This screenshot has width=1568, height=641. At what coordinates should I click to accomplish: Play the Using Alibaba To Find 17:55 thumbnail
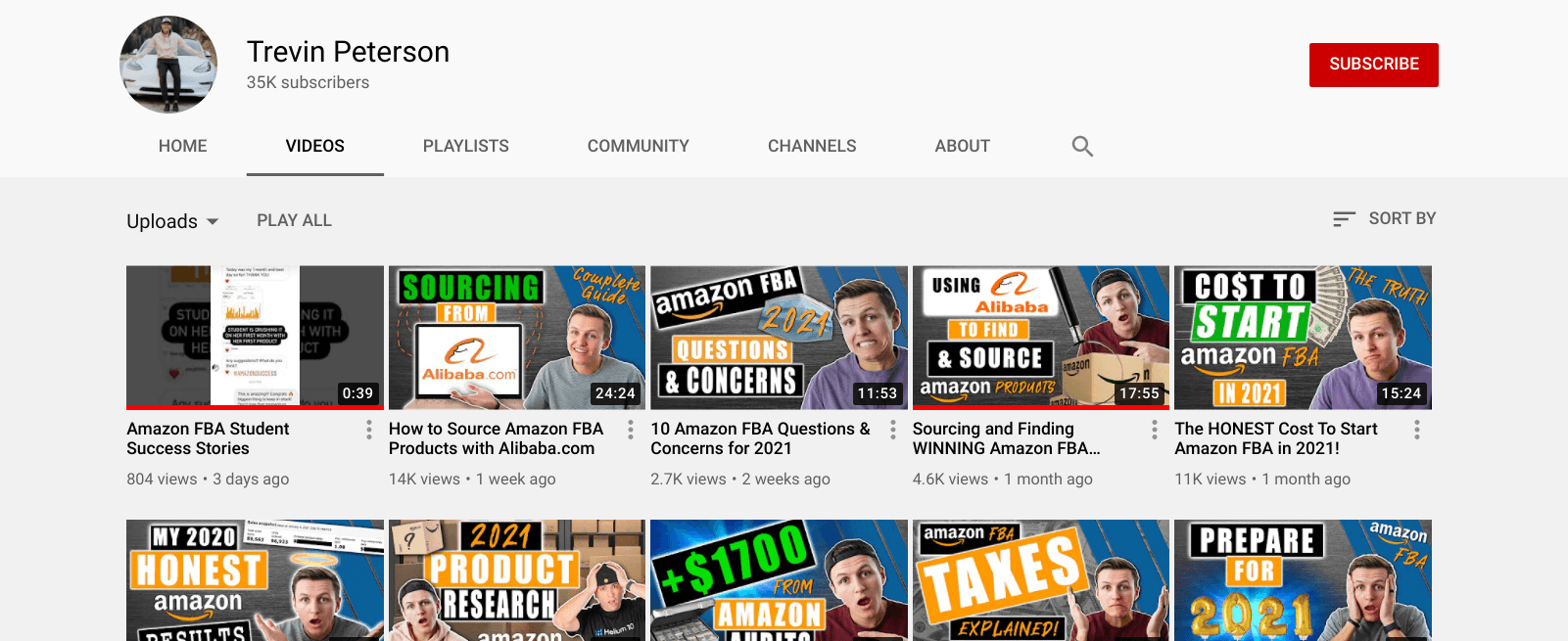[1041, 338]
